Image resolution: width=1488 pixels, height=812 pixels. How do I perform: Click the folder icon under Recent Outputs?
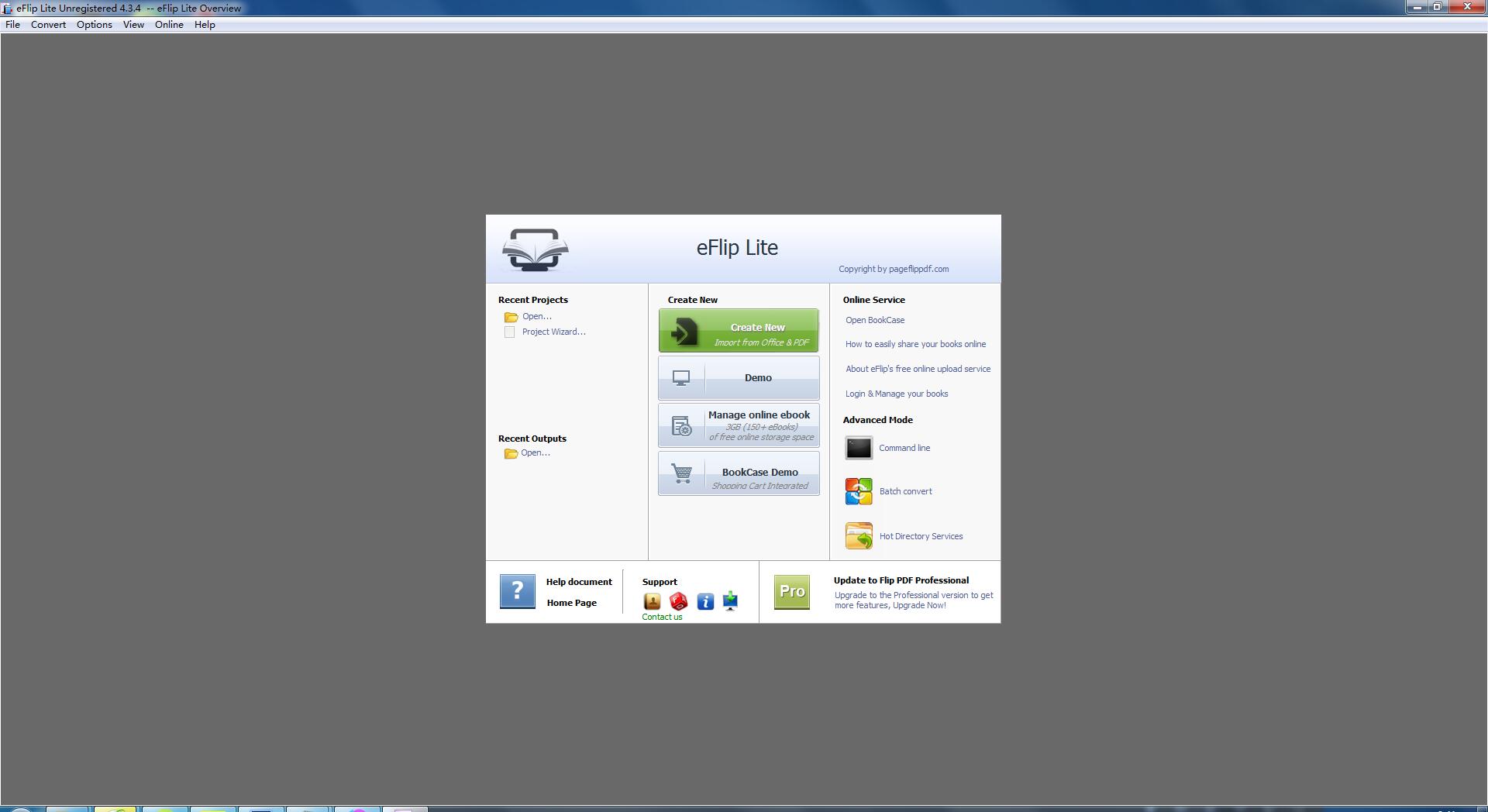511,453
